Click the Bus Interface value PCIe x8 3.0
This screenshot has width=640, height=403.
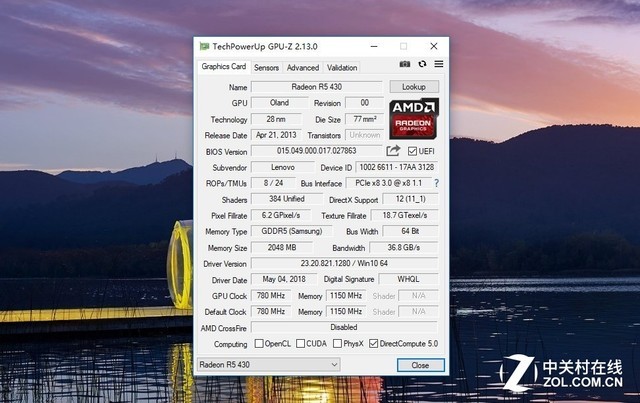[x=389, y=183]
